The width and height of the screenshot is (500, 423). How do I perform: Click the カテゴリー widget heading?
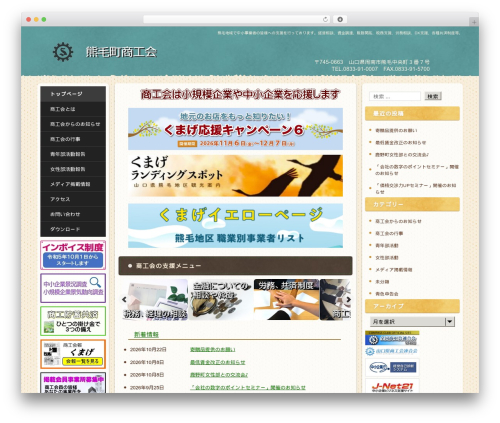[412, 204]
